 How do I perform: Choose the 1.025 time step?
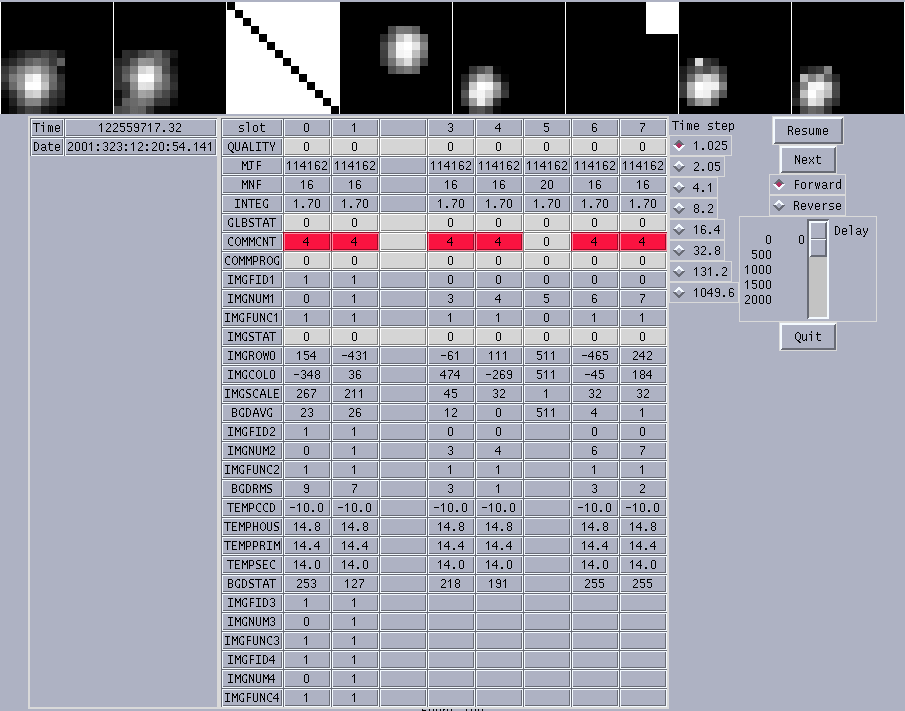pos(701,145)
